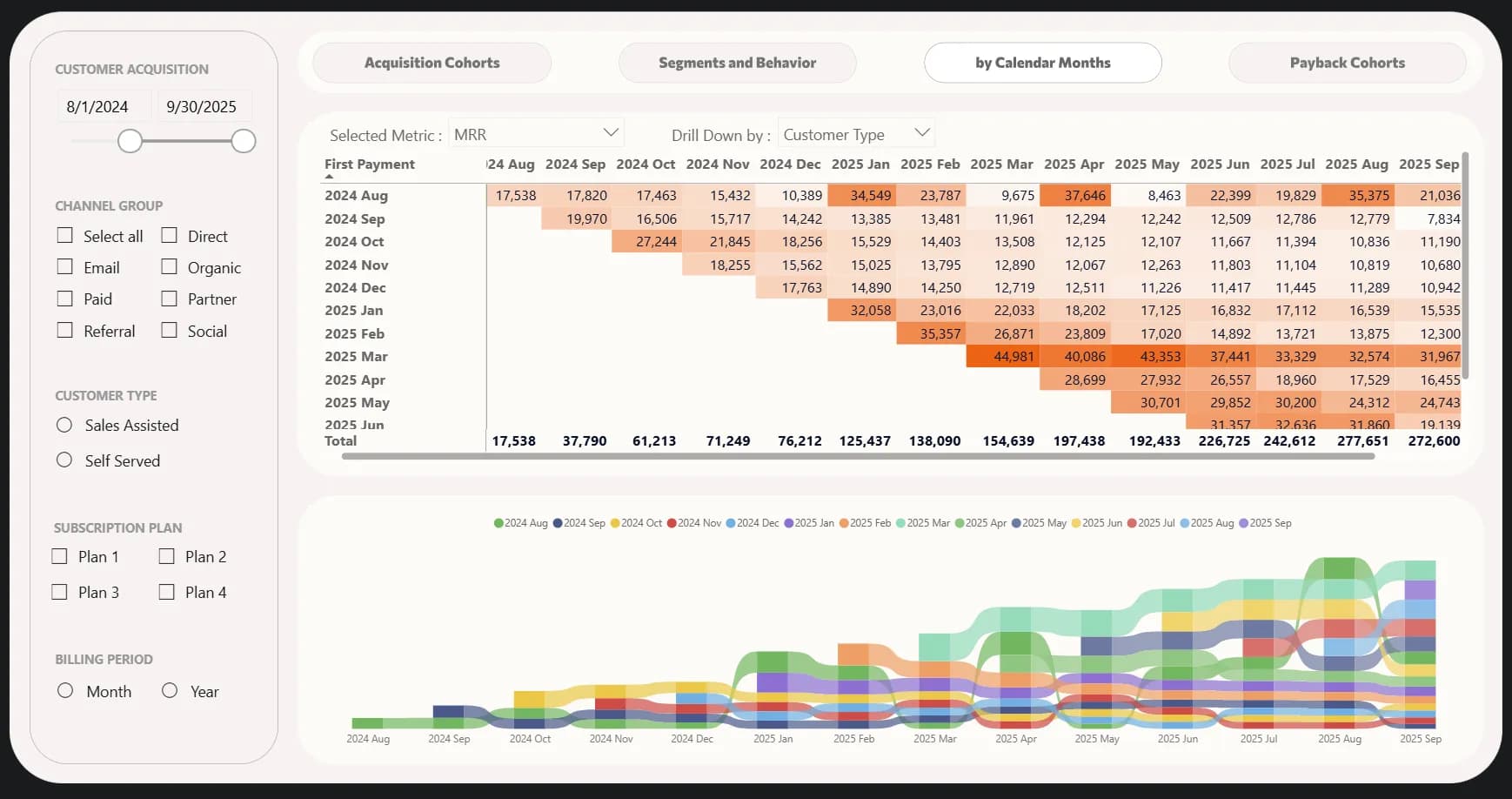Click the sort arrow under First Payment
The image size is (1512, 799).
click(x=329, y=177)
